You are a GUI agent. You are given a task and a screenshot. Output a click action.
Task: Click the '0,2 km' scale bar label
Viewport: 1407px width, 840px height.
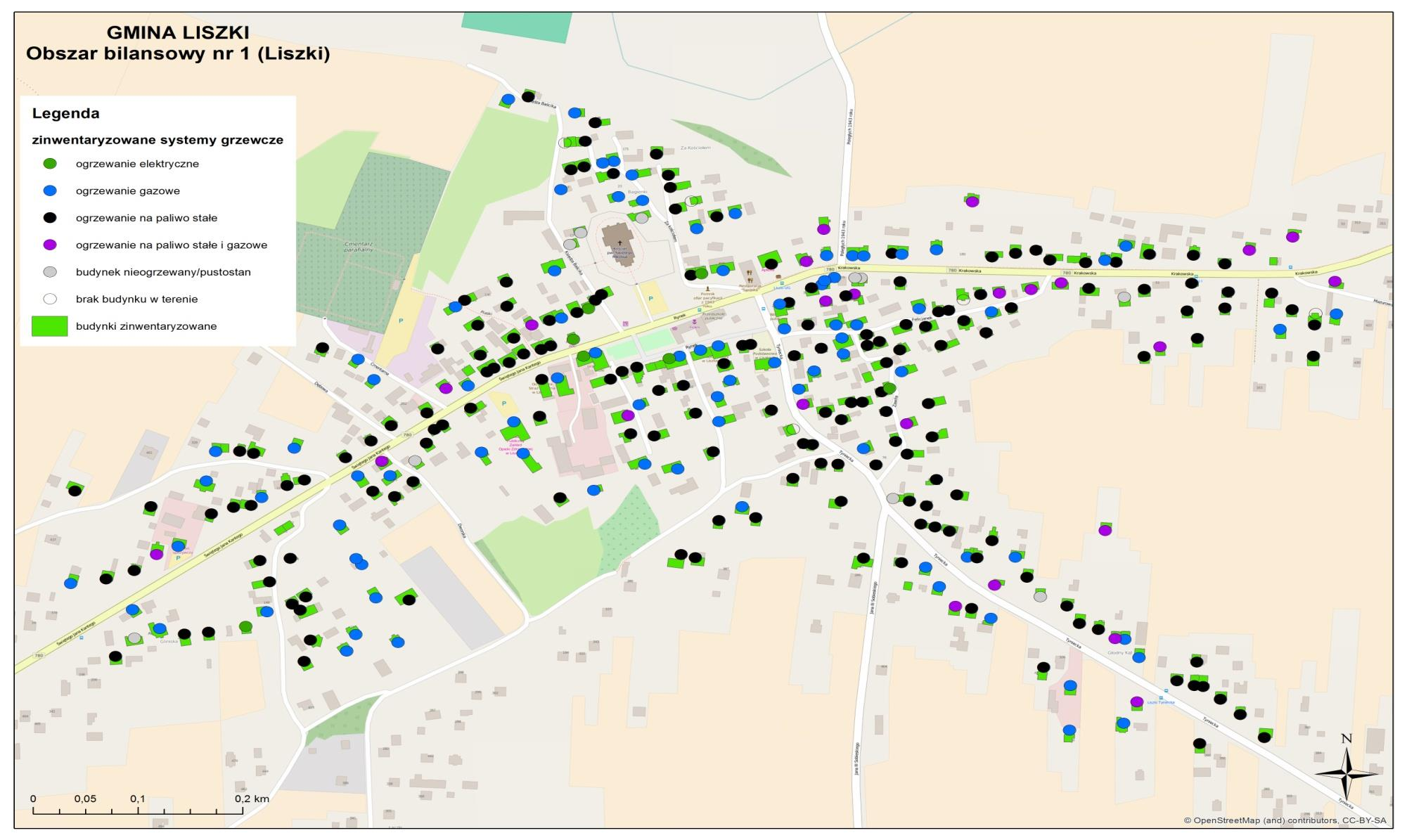(x=252, y=799)
